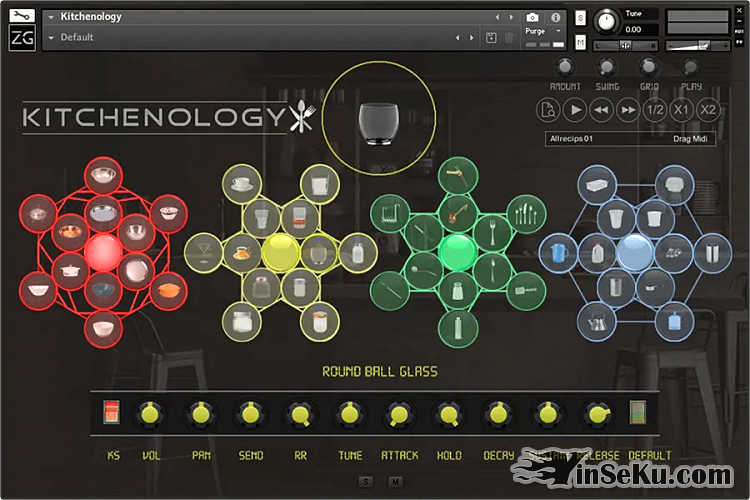Click the wrench icon in the header
Viewport: 750px width, 500px height.
coord(22,17)
